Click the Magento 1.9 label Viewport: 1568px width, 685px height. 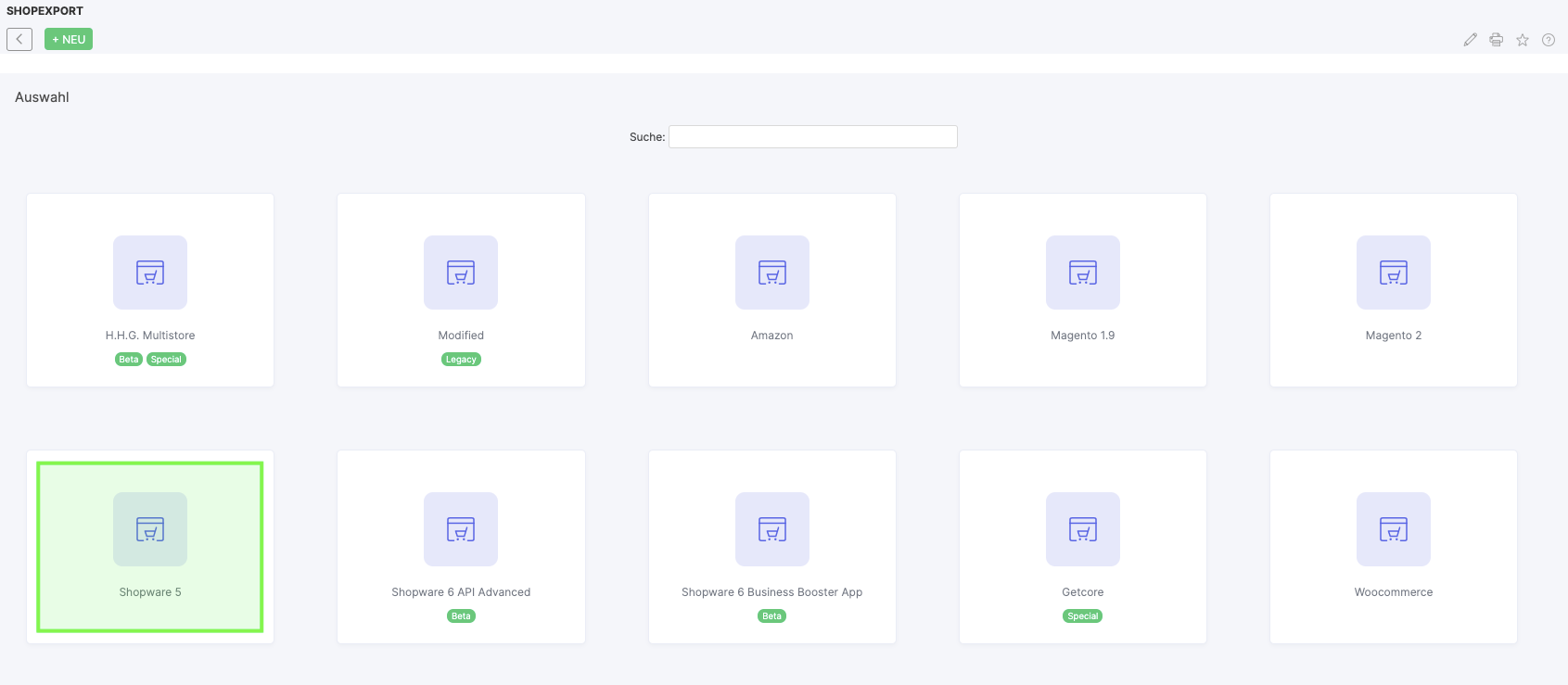pyautogui.click(x=1083, y=336)
